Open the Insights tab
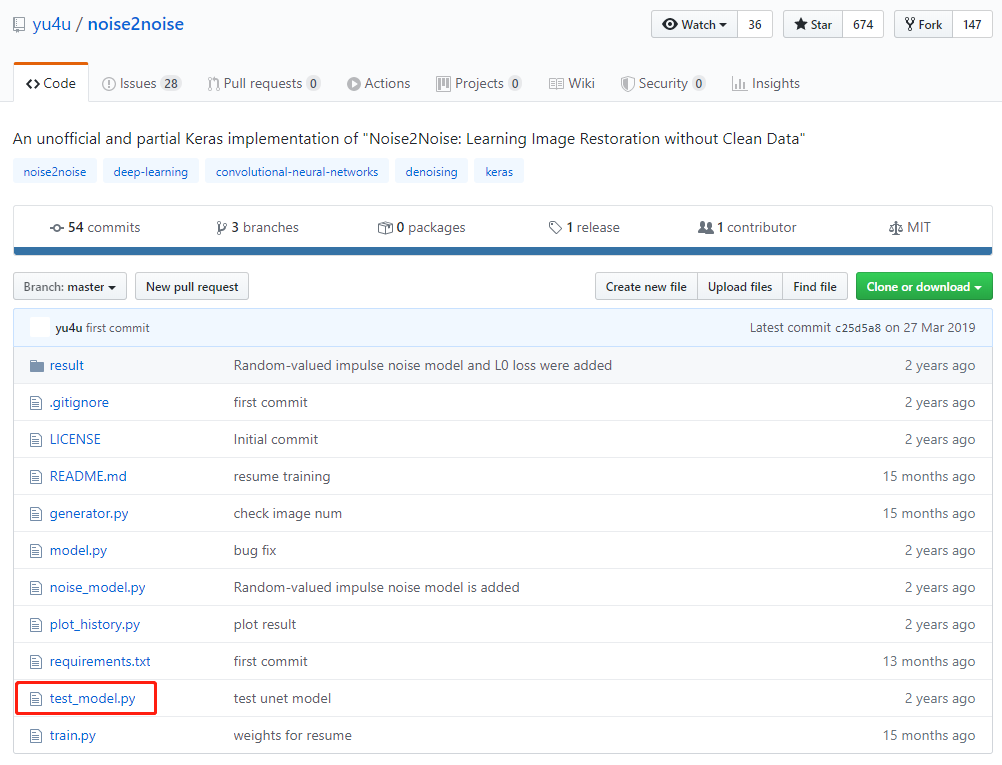Viewport: 1002px width, 765px height. pos(766,84)
